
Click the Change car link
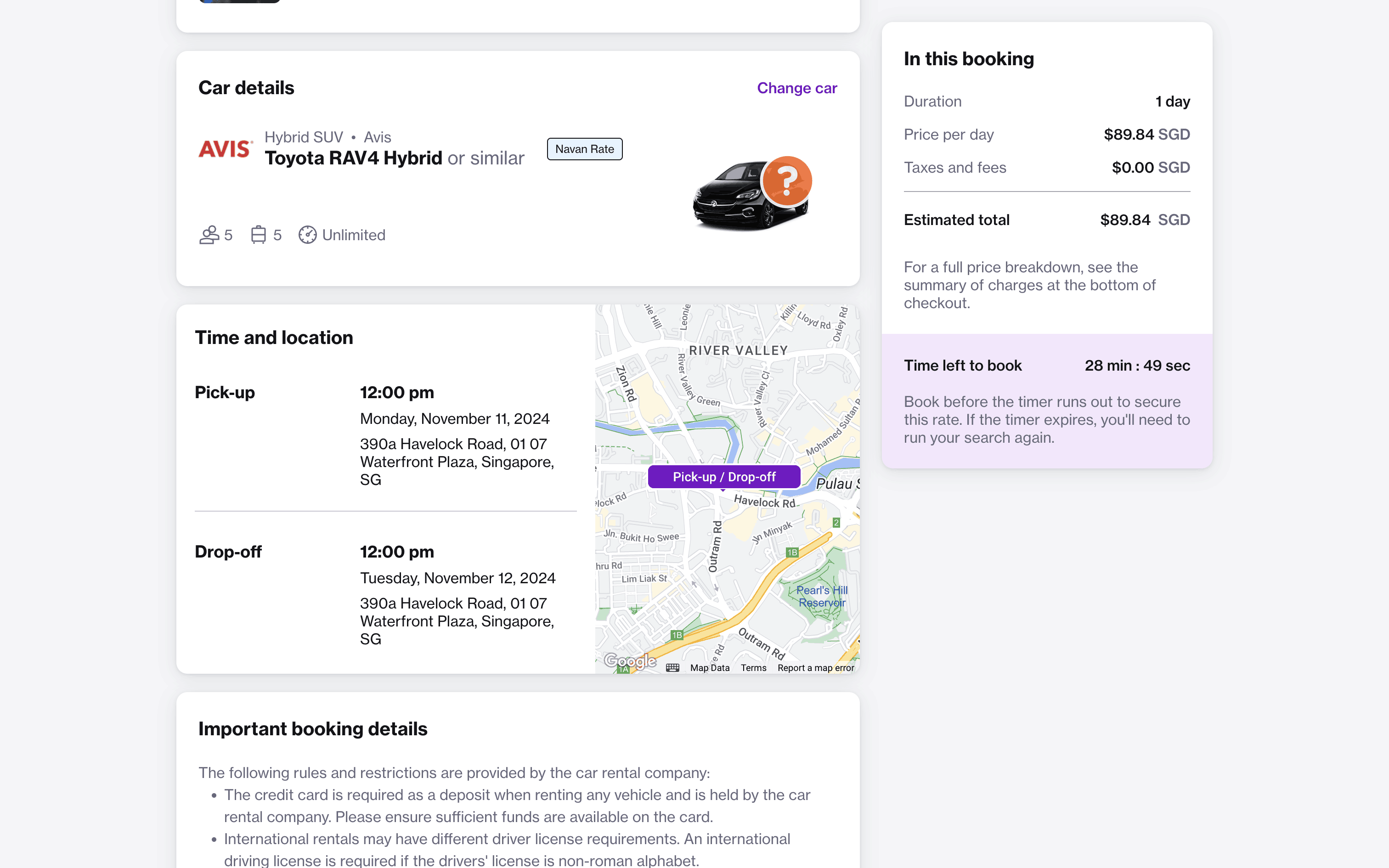[796, 88]
